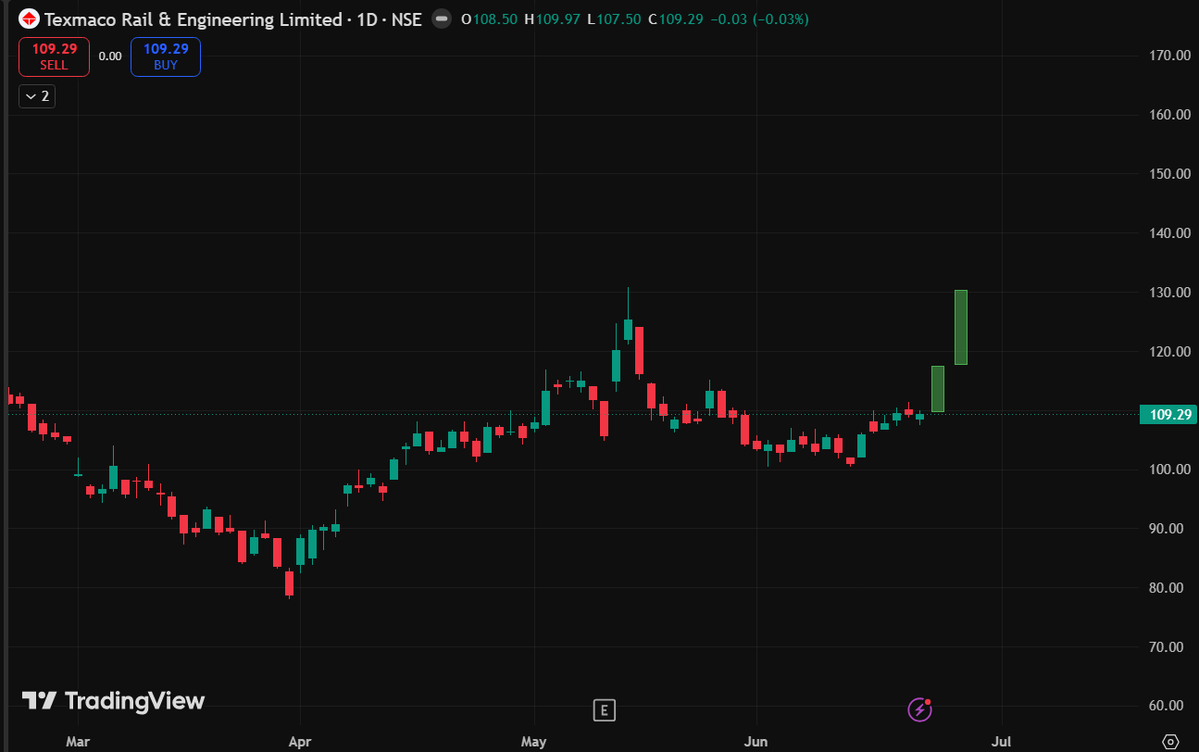Click the May label on time axis
Image resolution: width=1199 pixels, height=752 pixels.
534,741
